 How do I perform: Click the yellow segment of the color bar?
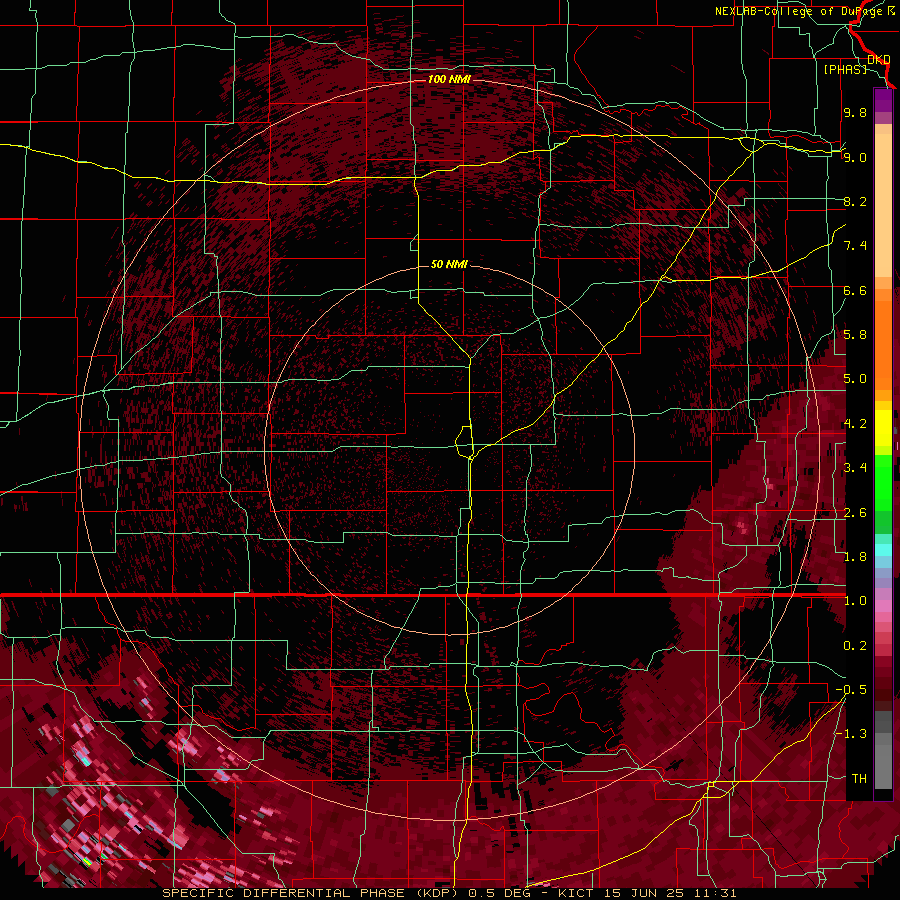tap(883, 428)
